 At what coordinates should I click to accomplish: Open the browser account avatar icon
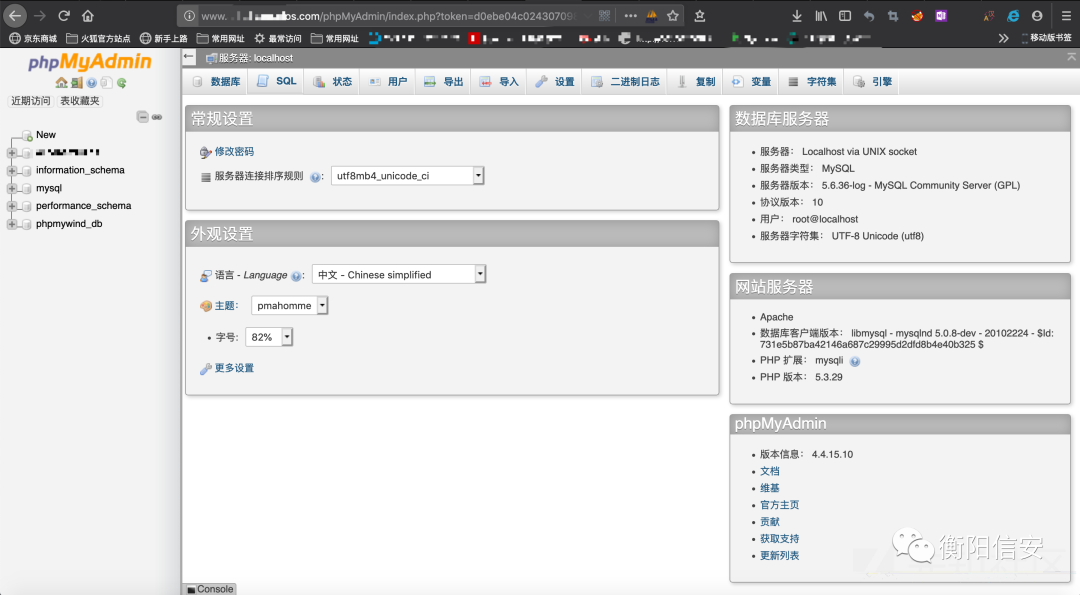[x=1037, y=15]
